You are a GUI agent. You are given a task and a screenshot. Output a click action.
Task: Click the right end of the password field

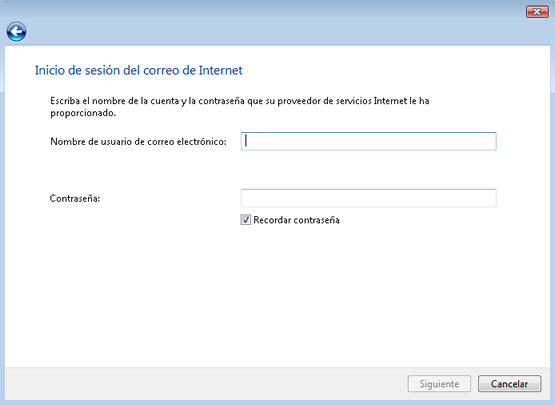click(492, 198)
